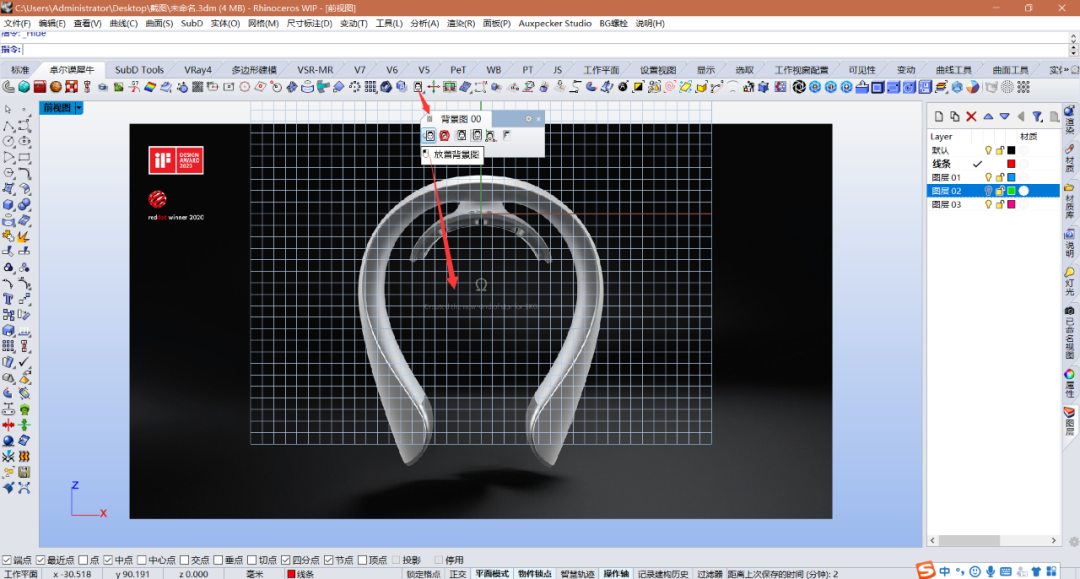Click the black swirl icon in top toolbar
This screenshot has width=1080, height=579.
click(799, 87)
